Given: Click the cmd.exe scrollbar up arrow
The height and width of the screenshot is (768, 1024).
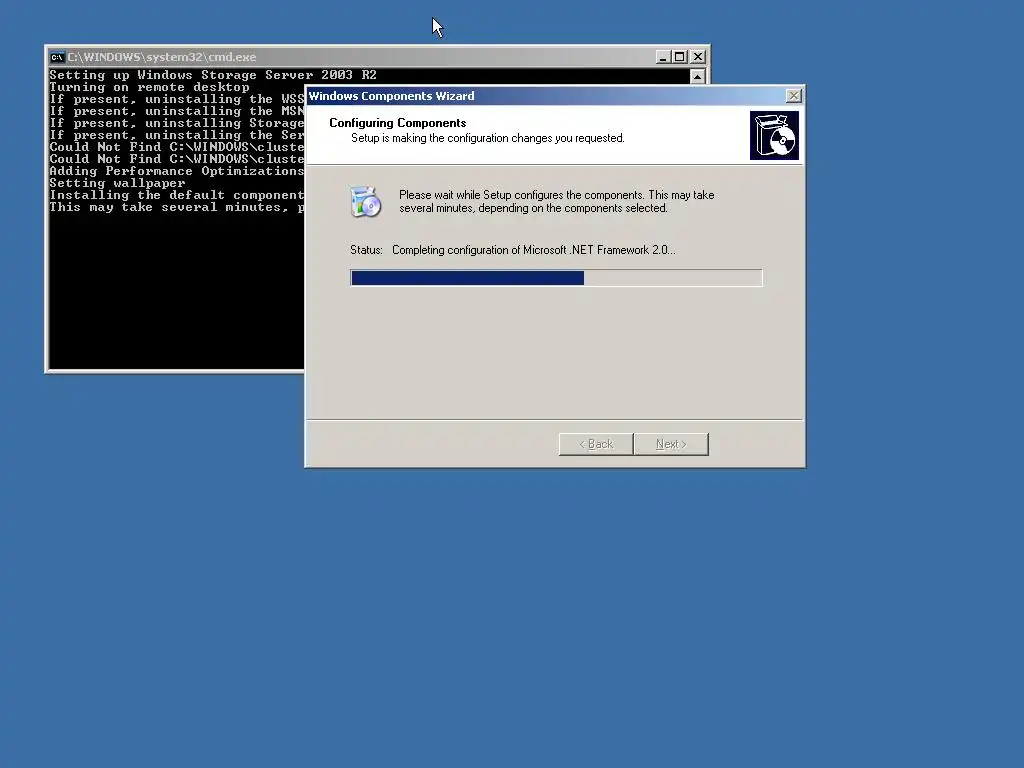Looking at the screenshot, I should (697, 77).
